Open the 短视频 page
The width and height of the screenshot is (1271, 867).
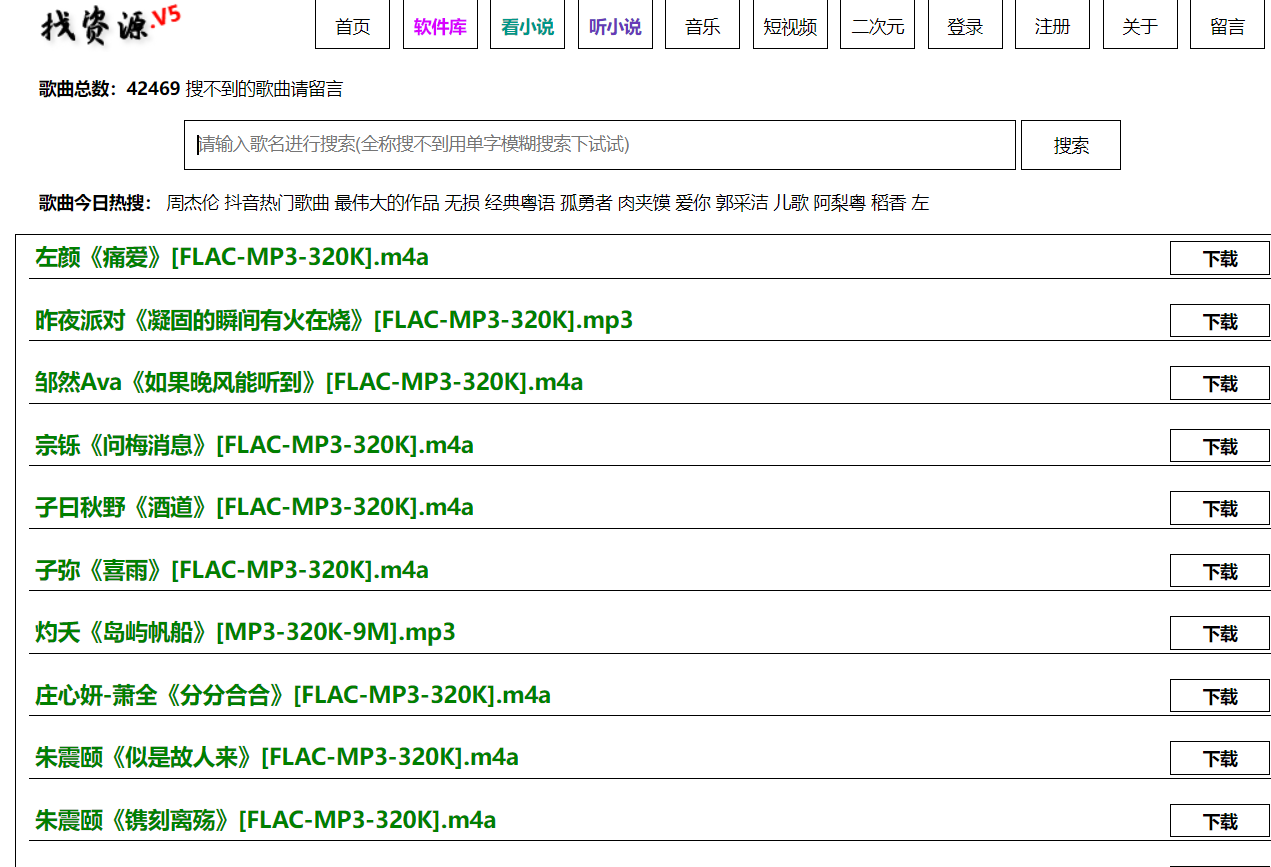[x=790, y=25]
